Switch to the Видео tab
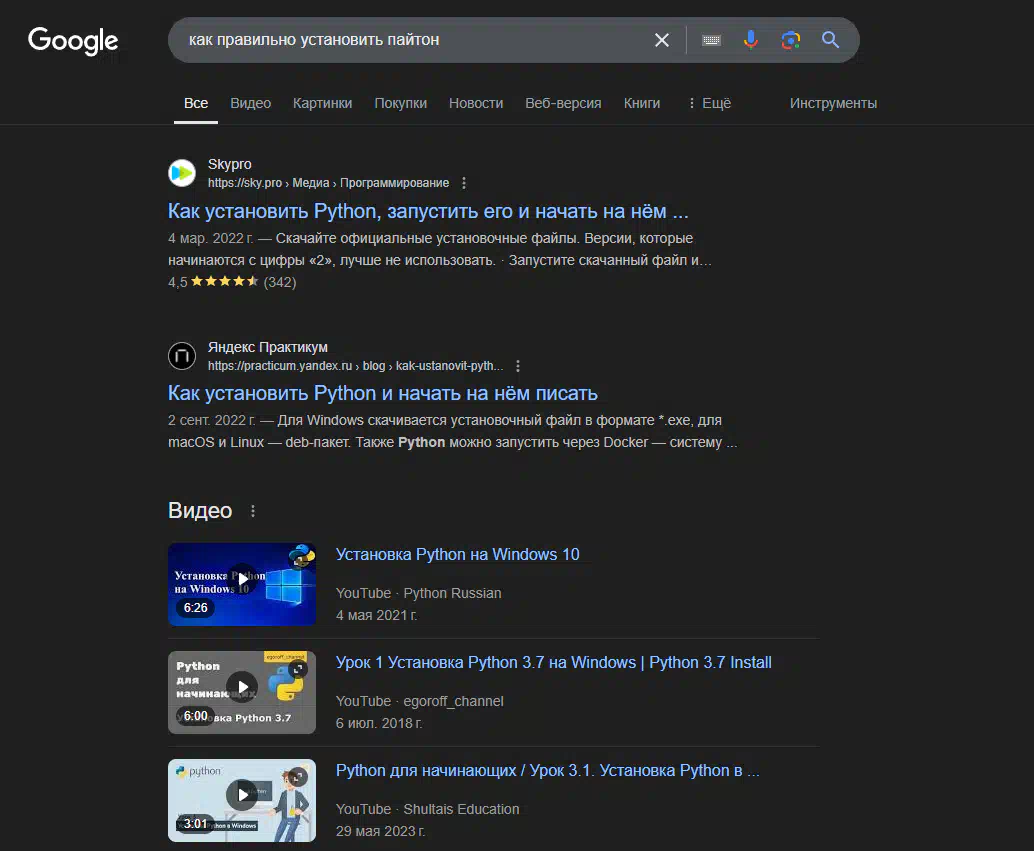Screen dimensions: 1034x851 coord(251,104)
